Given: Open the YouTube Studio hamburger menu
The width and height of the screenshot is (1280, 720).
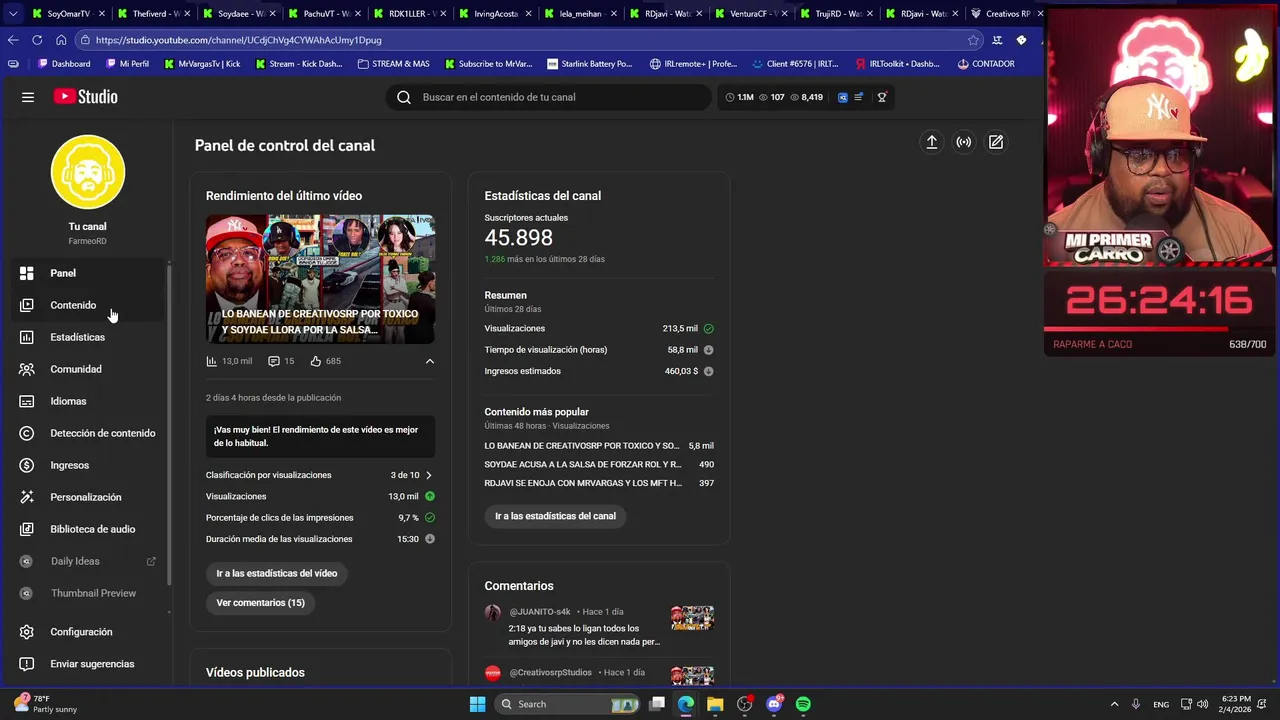Looking at the screenshot, I should coord(28,97).
